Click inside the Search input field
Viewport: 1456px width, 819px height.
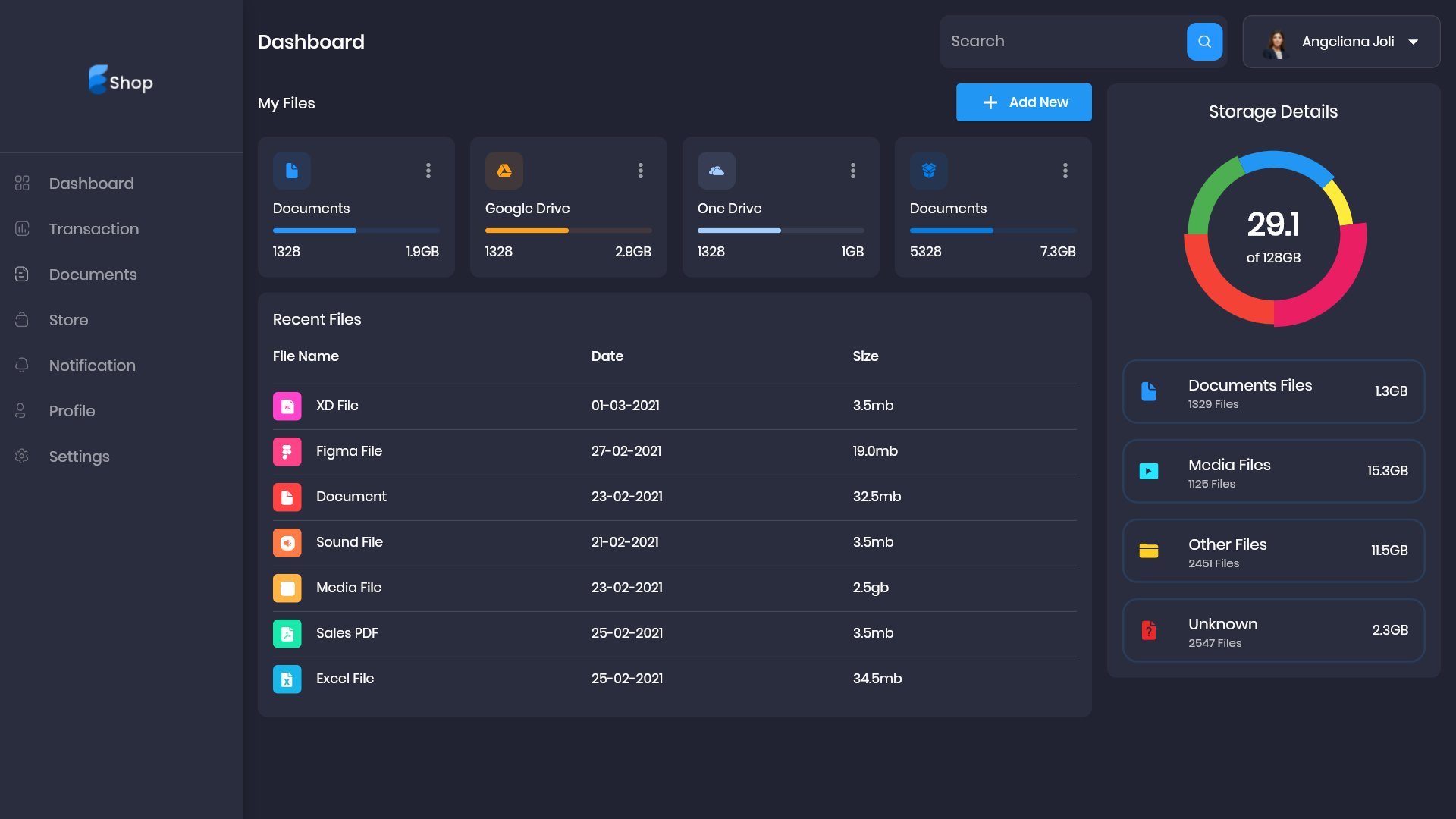(1062, 41)
